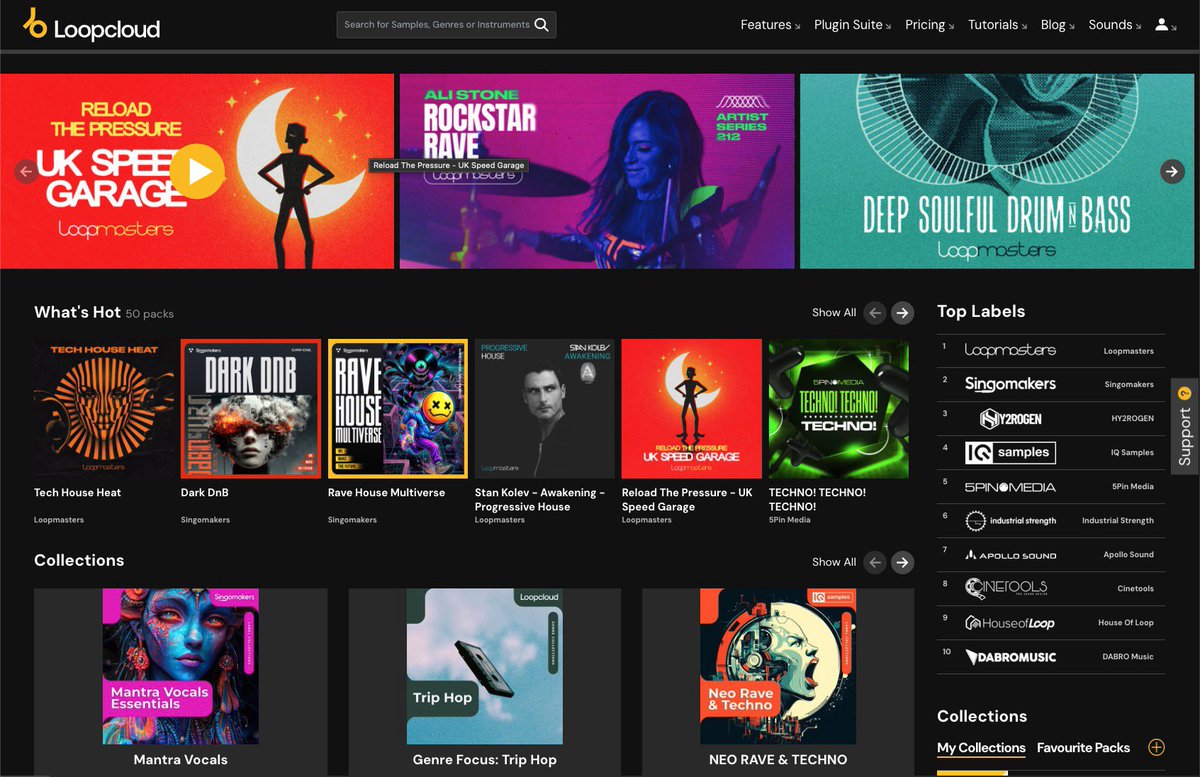Open the Singomakers label logo
Screen dimensions: 1200x777
tap(1010, 384)
